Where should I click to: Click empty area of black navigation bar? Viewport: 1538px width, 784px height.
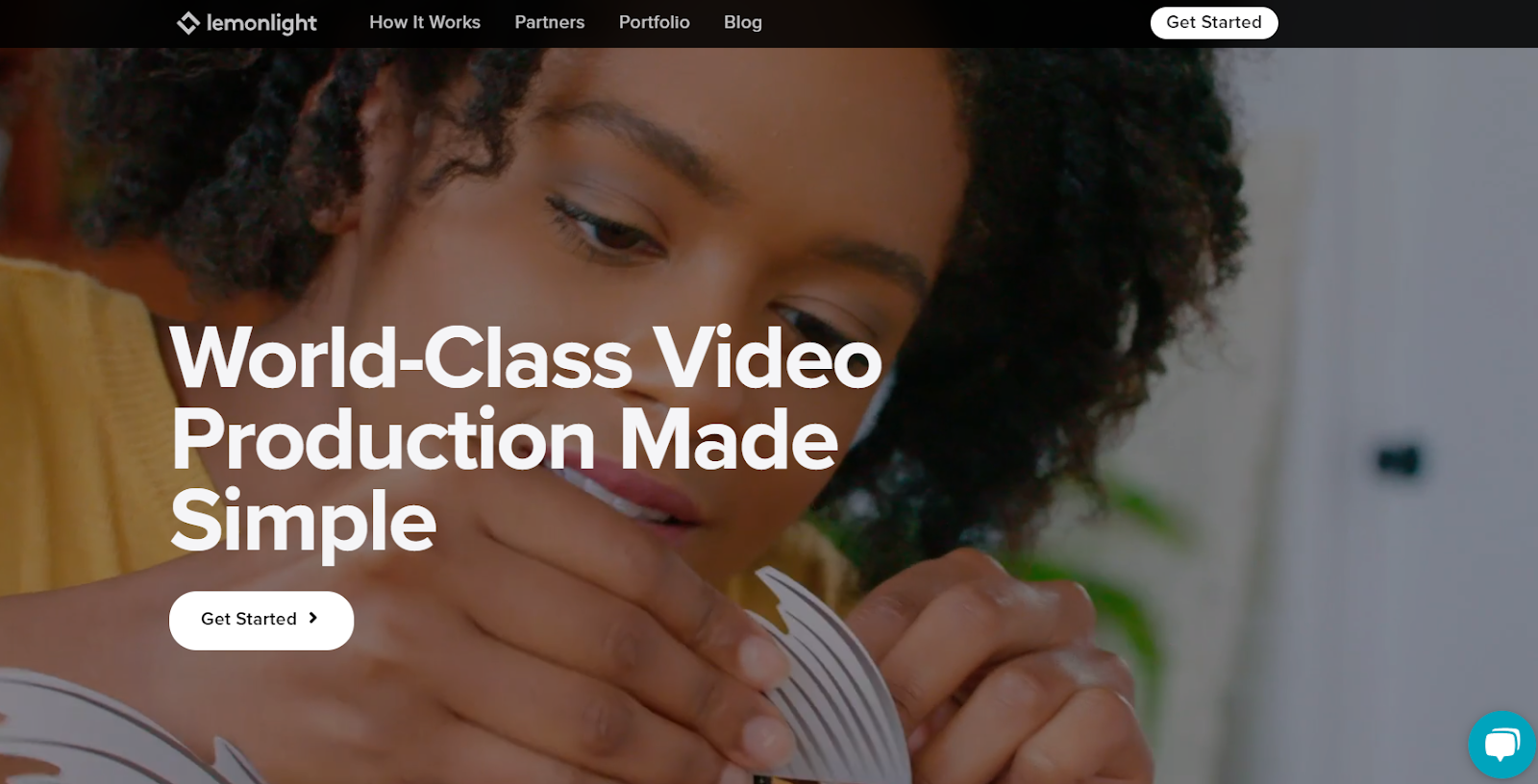961,23
